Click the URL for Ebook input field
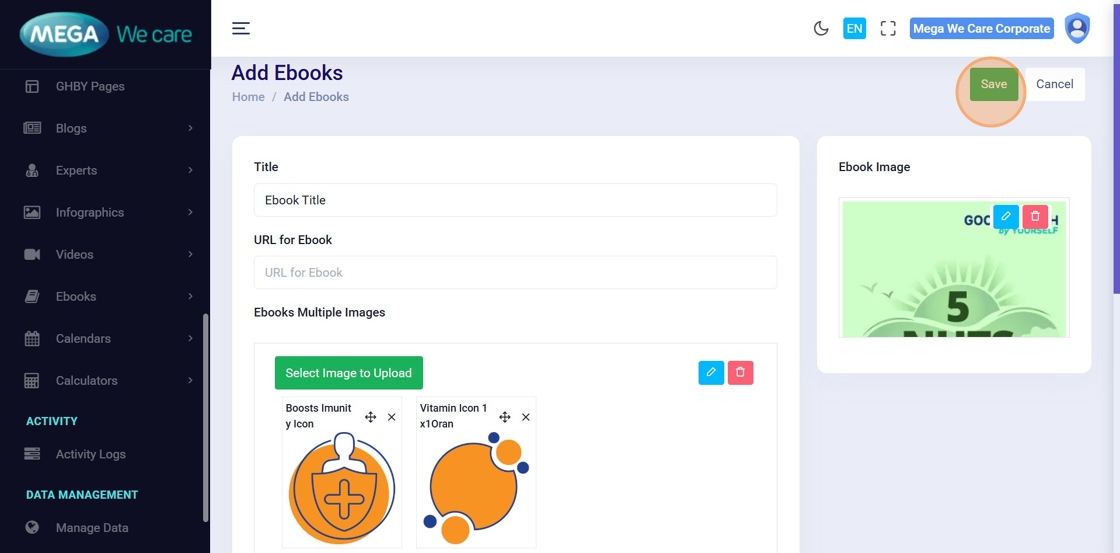 point(515,272)
